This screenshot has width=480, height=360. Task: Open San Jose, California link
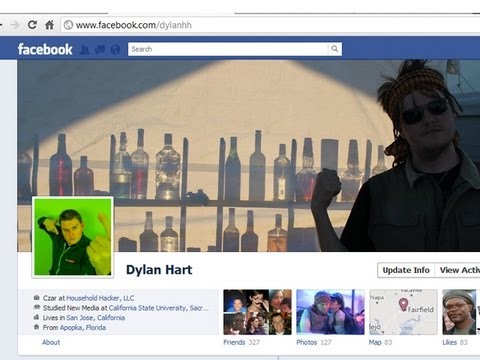[96, 318]
